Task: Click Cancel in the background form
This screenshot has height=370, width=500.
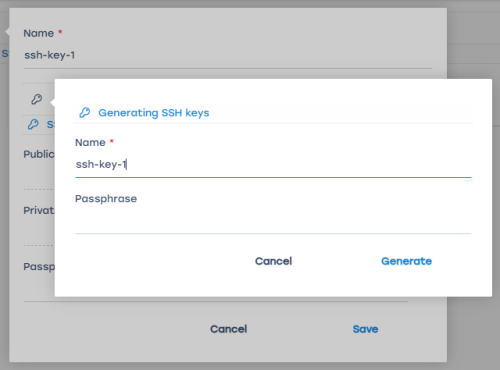Action: (229, 329)
